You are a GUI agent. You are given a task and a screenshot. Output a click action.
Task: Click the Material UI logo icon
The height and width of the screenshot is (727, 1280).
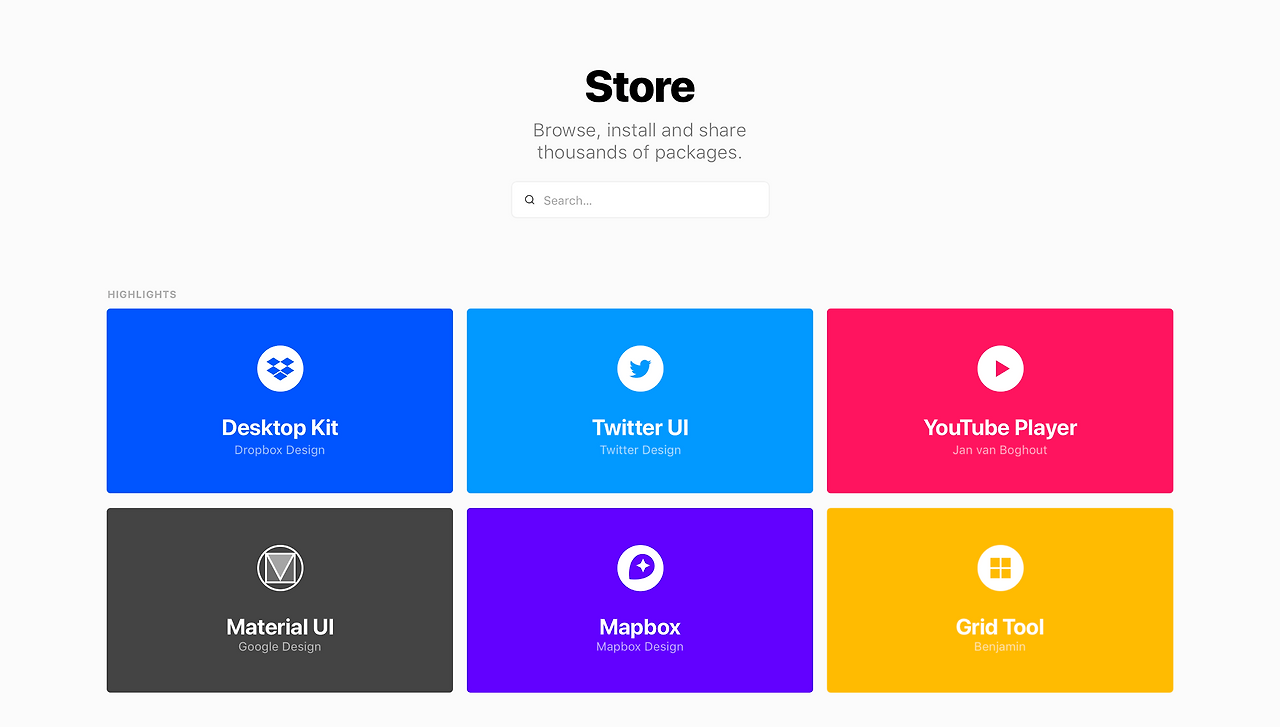coord(280,568)
